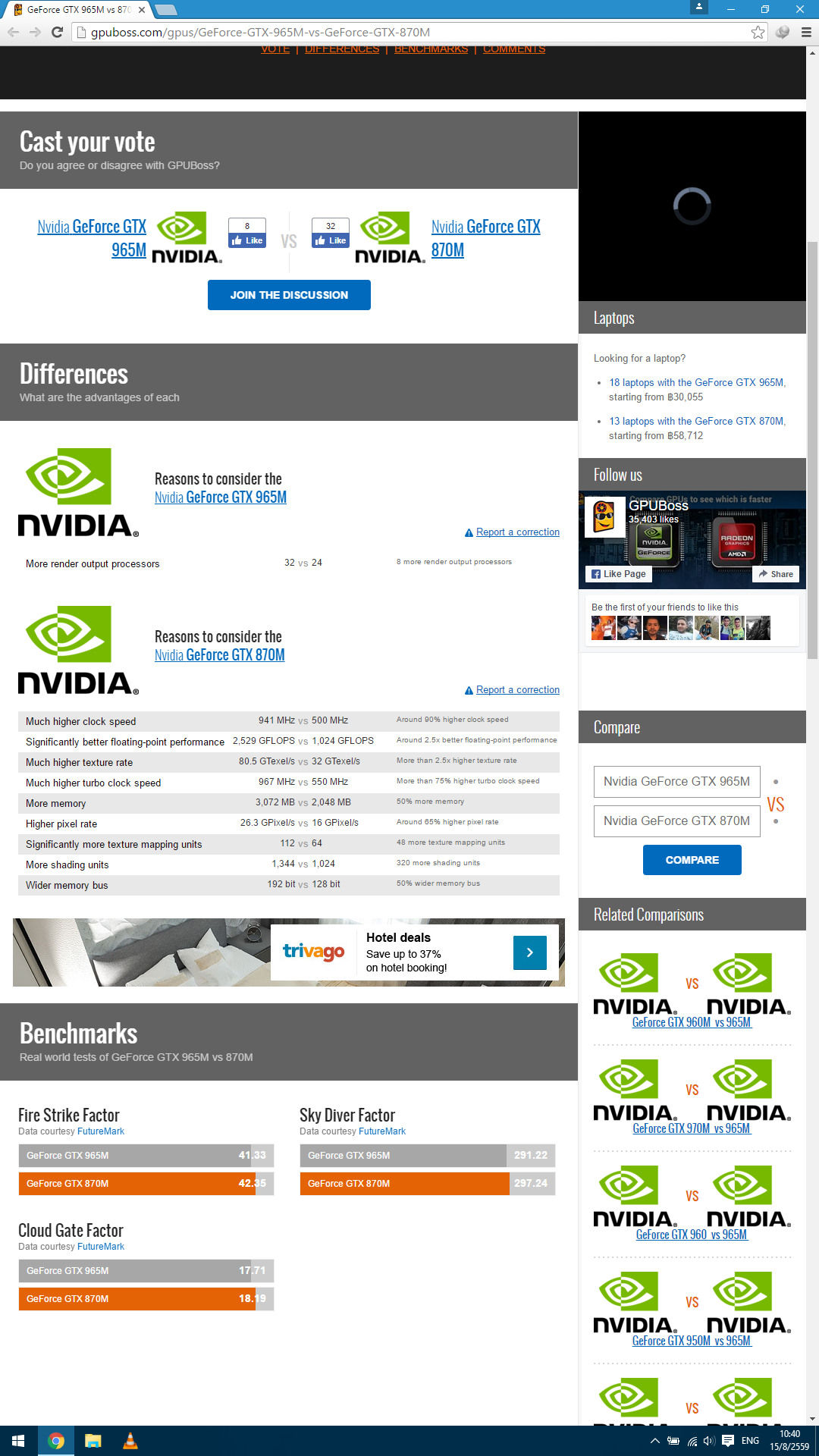Screen dimensions: 819x1456
Task: Show hidden tray icons chevron
Action: click(654, 1441)
